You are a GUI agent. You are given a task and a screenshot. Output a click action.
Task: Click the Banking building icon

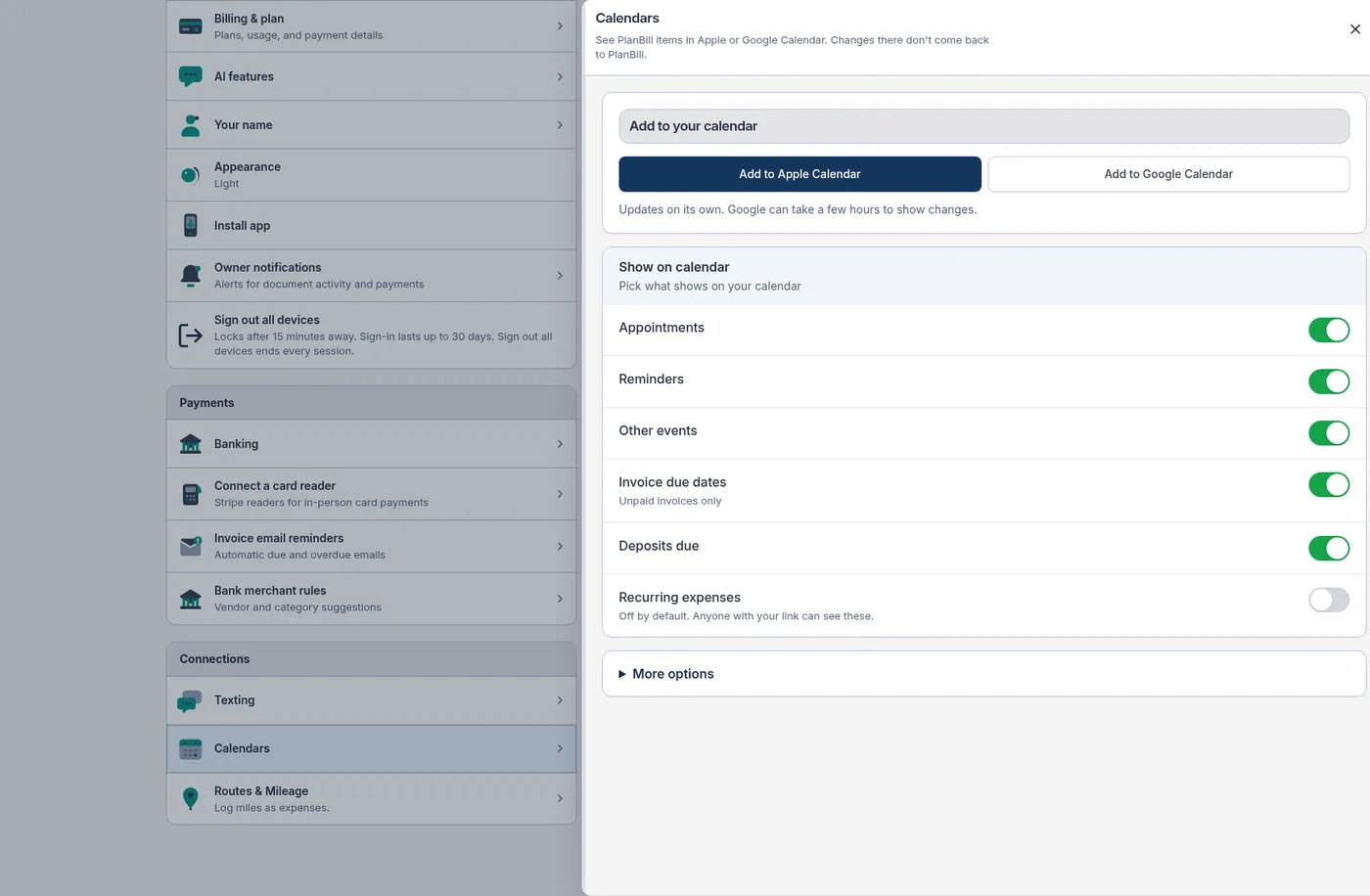(x=191, y=444)
